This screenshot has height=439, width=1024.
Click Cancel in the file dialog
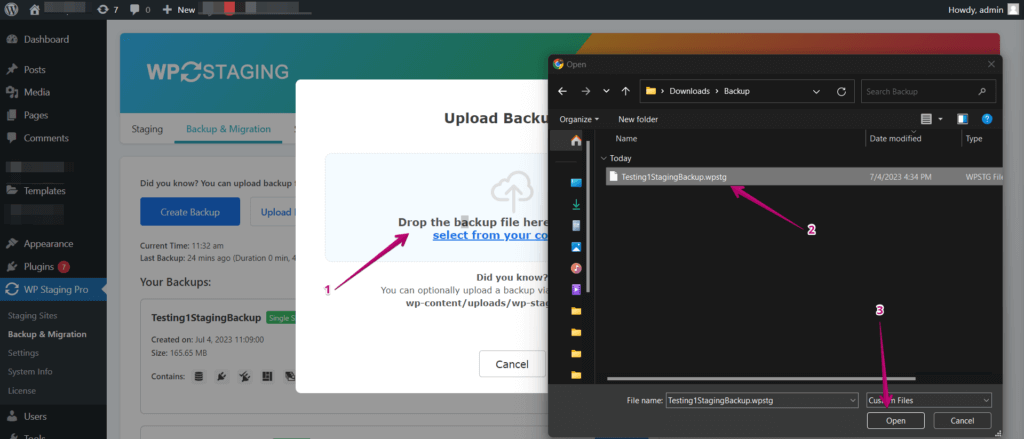click(962, 421)
